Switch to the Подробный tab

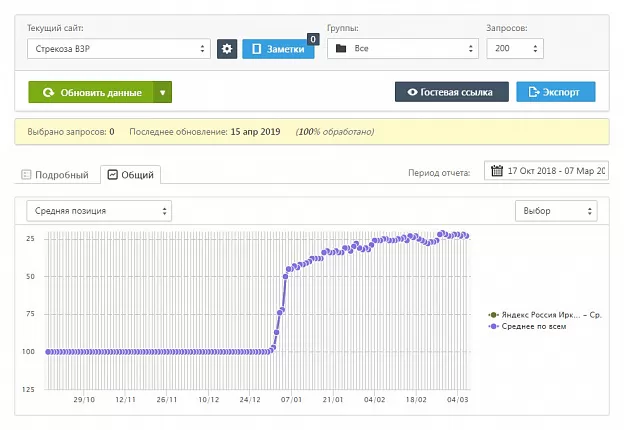tap(55, 175)
